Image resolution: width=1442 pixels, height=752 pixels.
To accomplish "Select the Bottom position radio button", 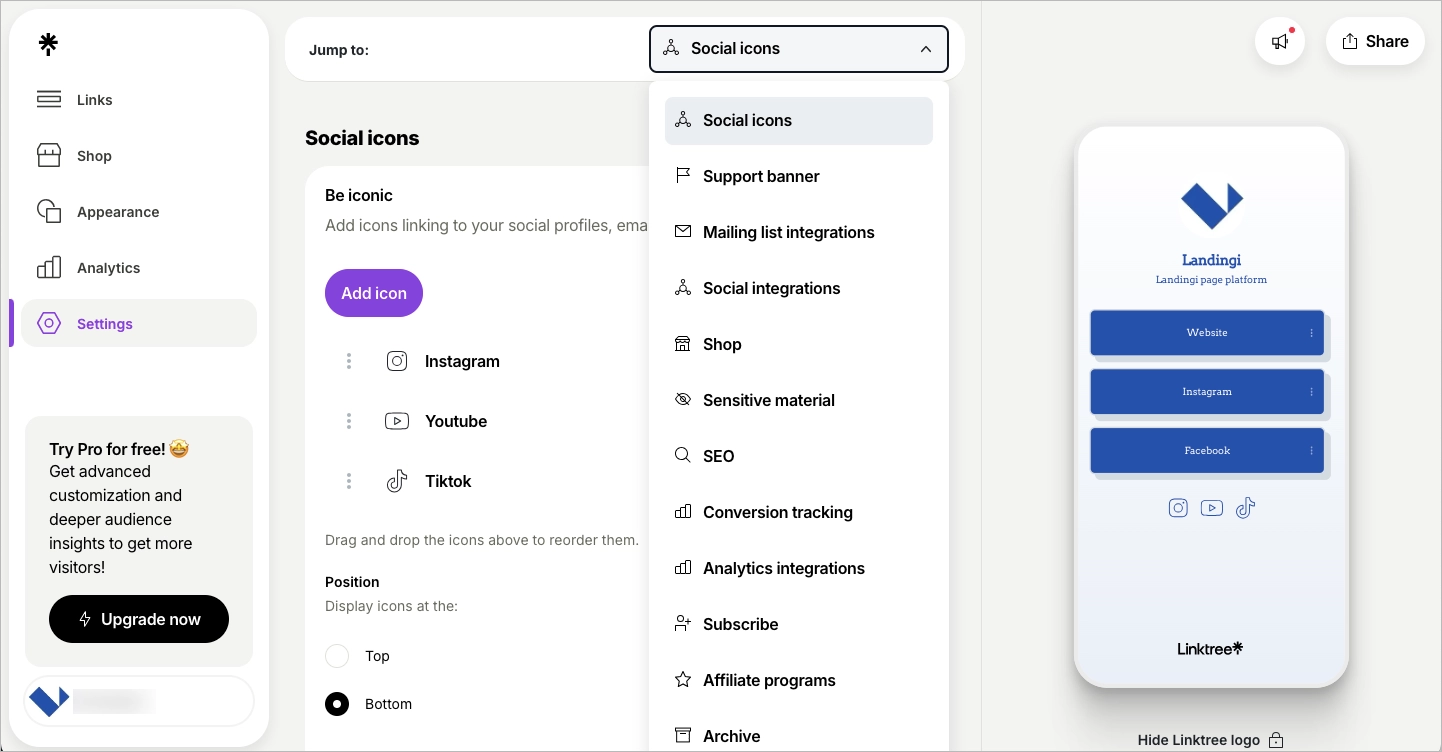I will tap(337, 704).
